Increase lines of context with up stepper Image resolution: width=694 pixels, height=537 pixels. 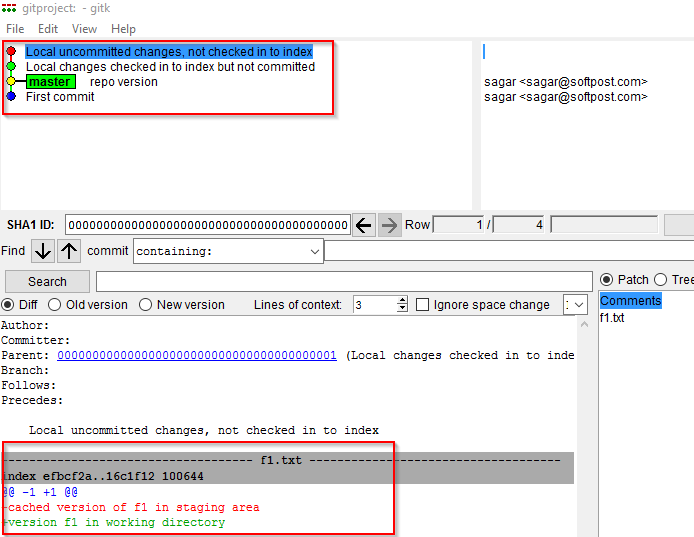point(402,300)
